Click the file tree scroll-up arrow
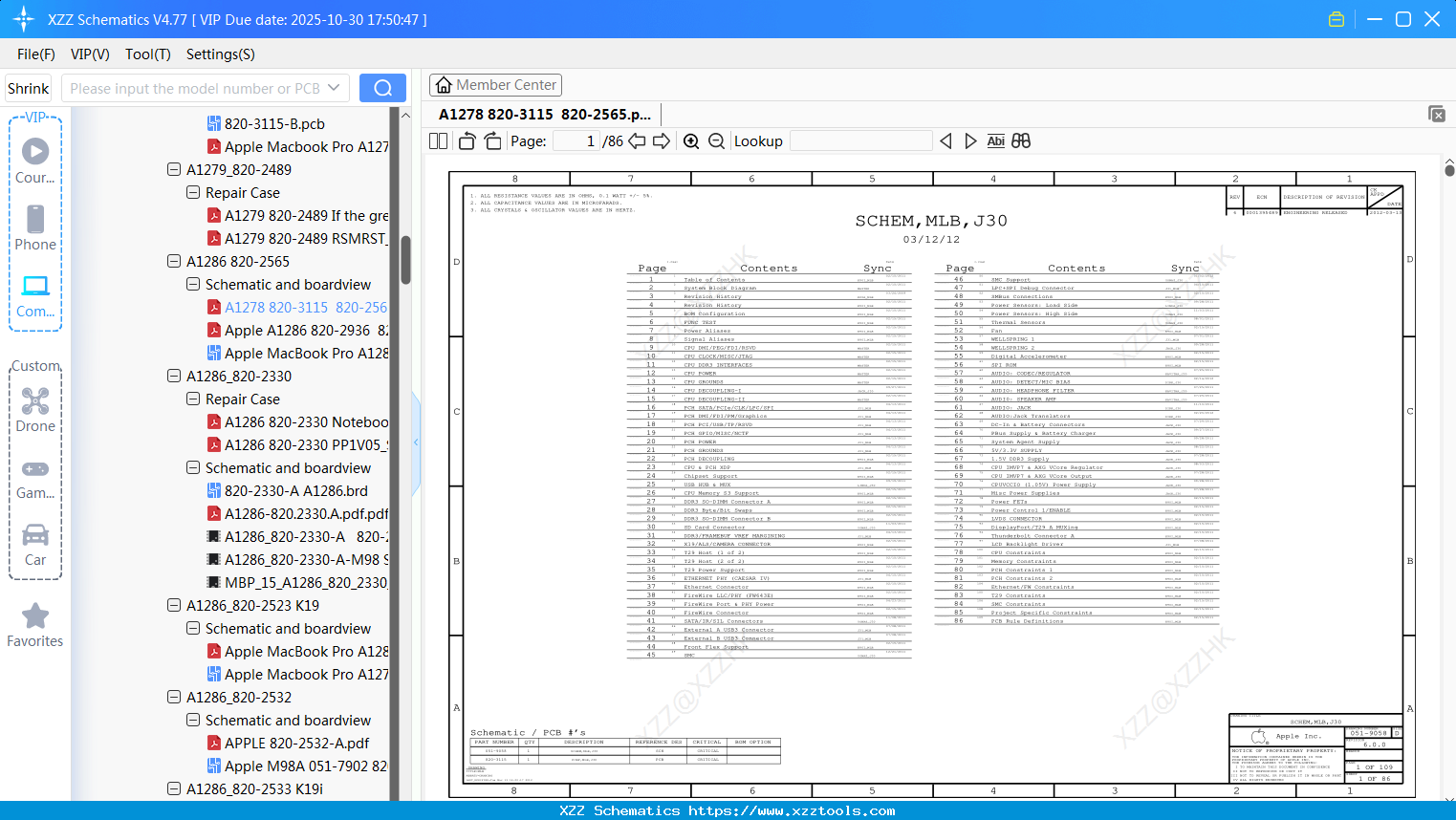This screenshot has width=1456, height=820. [x=405, y=115]
